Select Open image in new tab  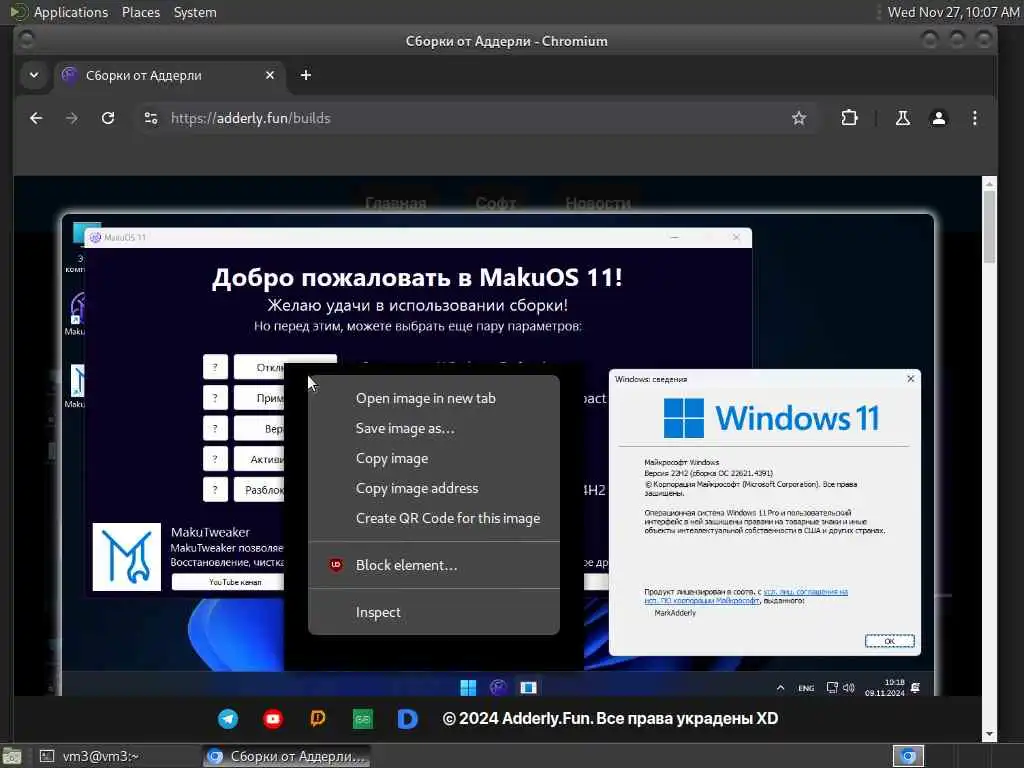434,398
